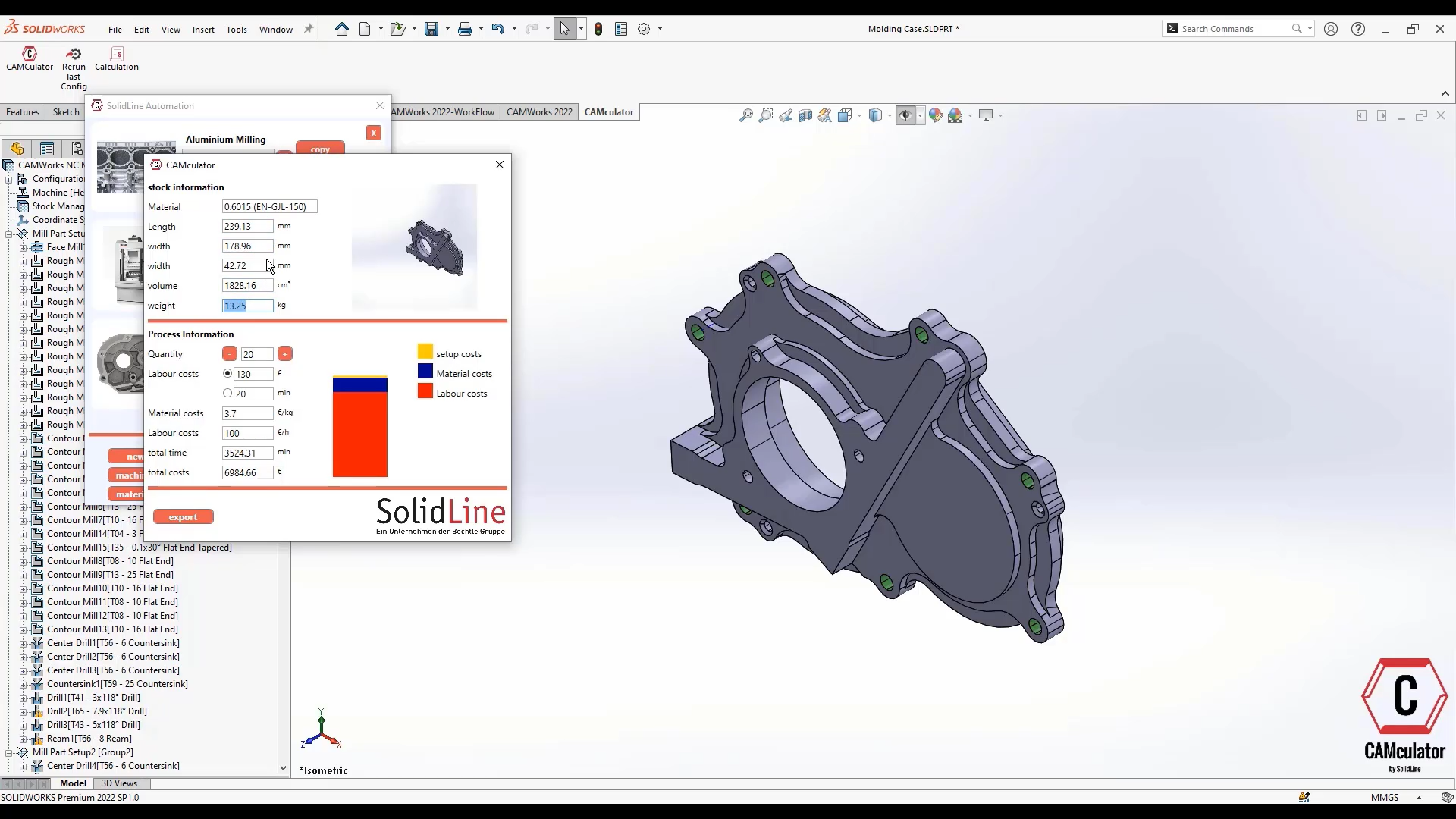Expand the Ream1[T66 - 8 Ream] node
This screenshot has width=1456, height=819.
(x=23, y=739)
